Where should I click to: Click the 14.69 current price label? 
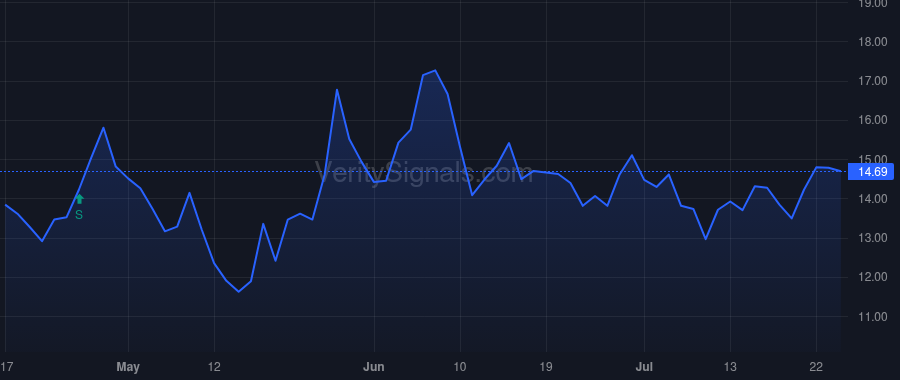point(872,172)
